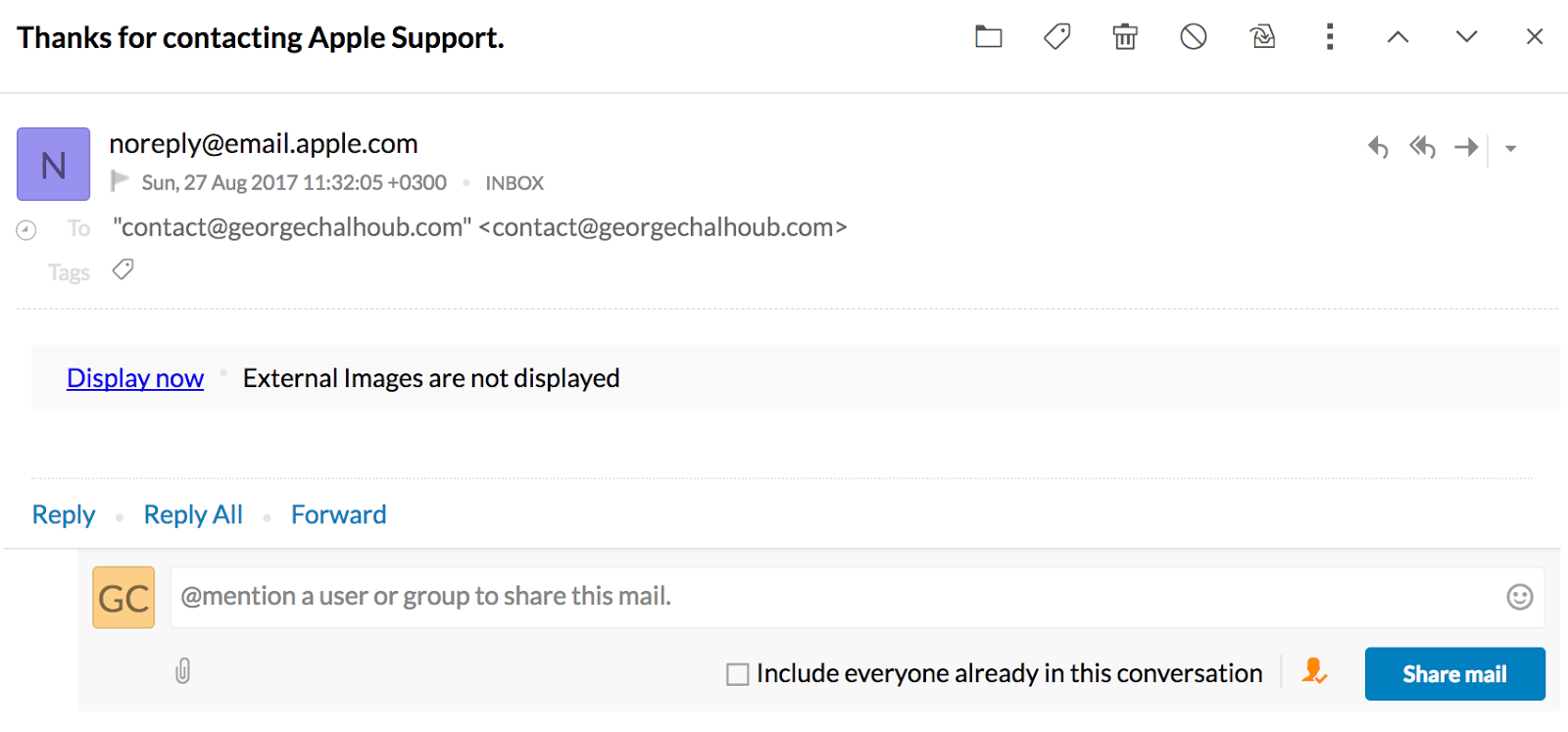Expand recipient details next to To
This screenshot has height=732, width=1568.
pyautogui.click(x=26, y=230)
